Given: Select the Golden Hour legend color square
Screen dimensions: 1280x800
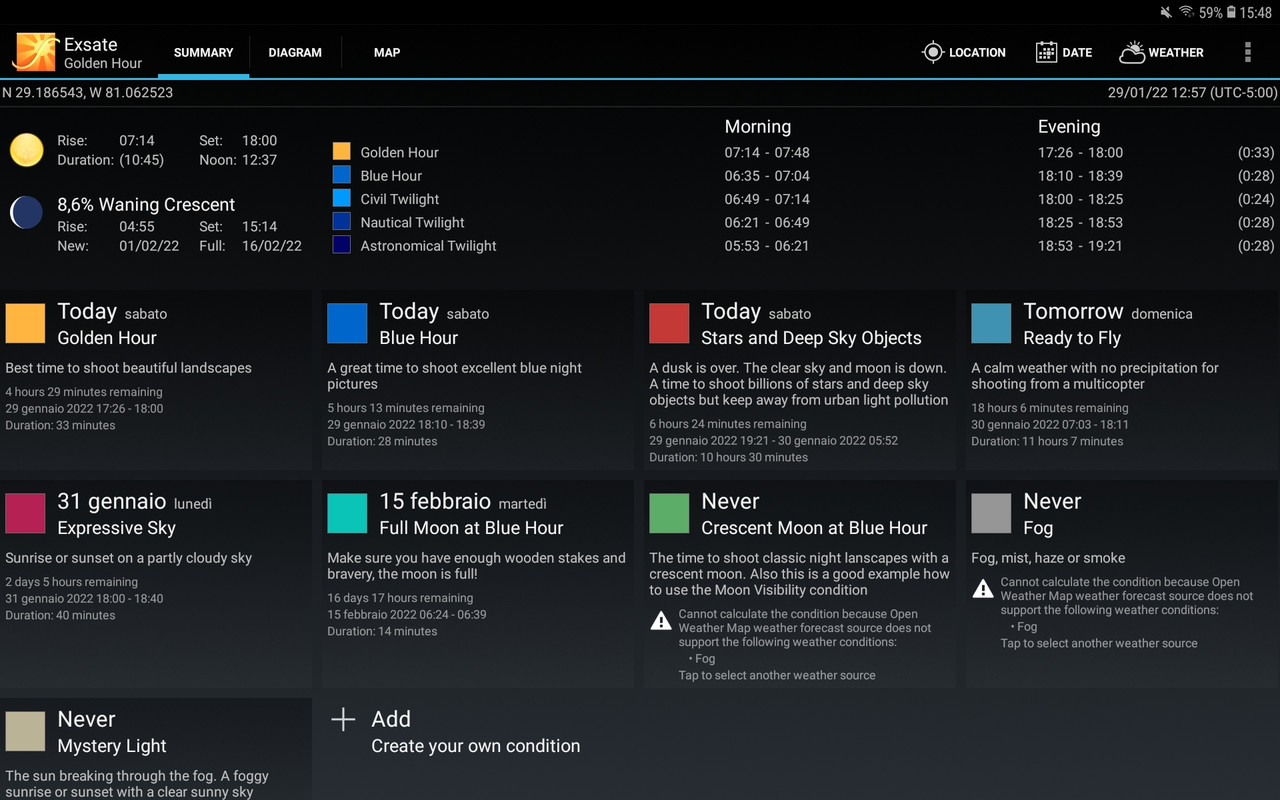Looking at the screenshot, I should tap(342, 151).
